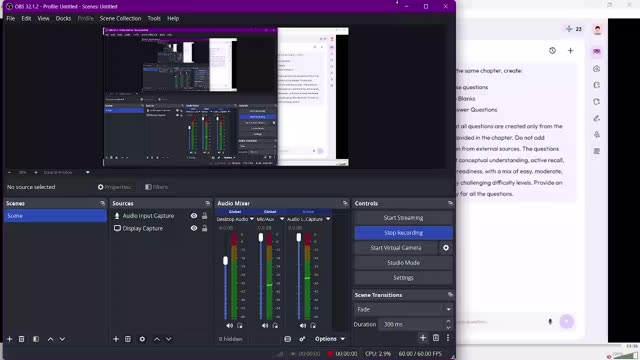
Task: Open the Edit menu
Action: point(26,18)
